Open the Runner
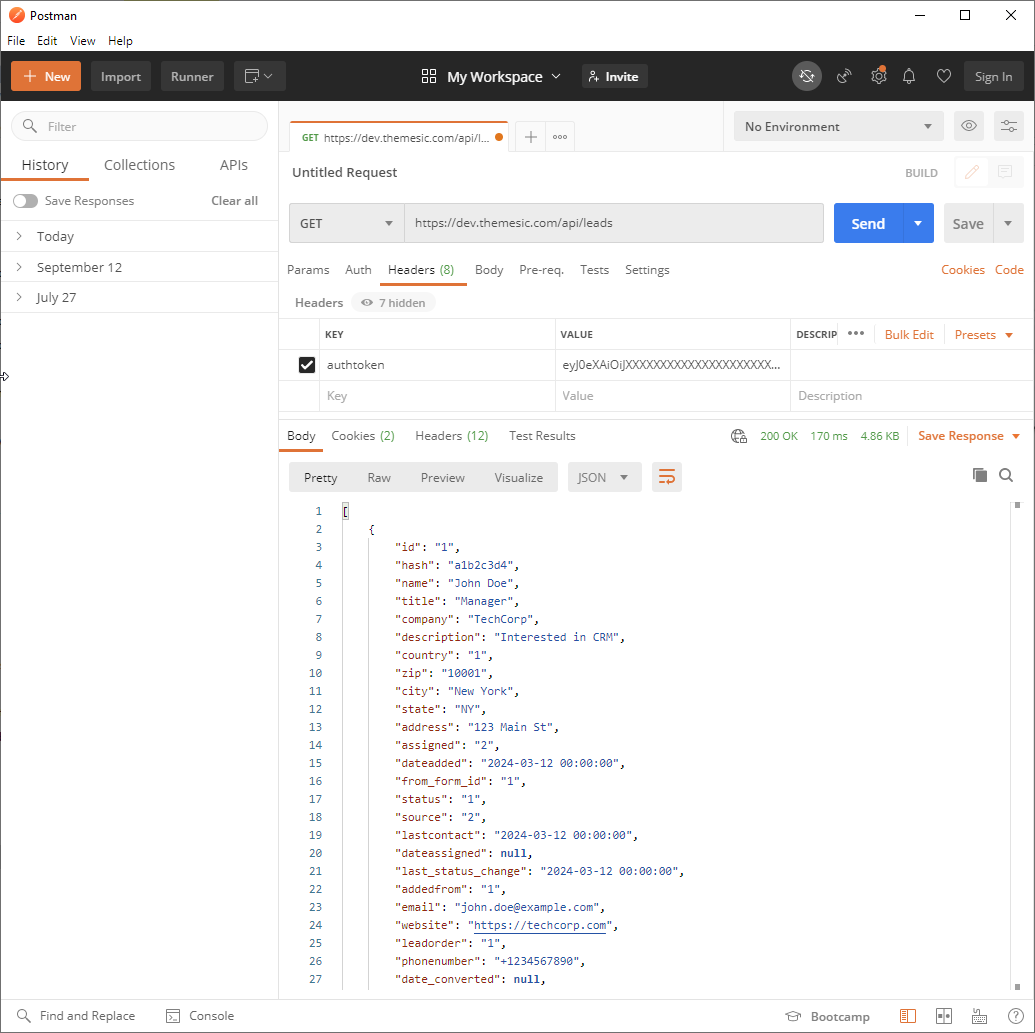This screenshot has width=1035, height=1033. (x=192, y=77)
